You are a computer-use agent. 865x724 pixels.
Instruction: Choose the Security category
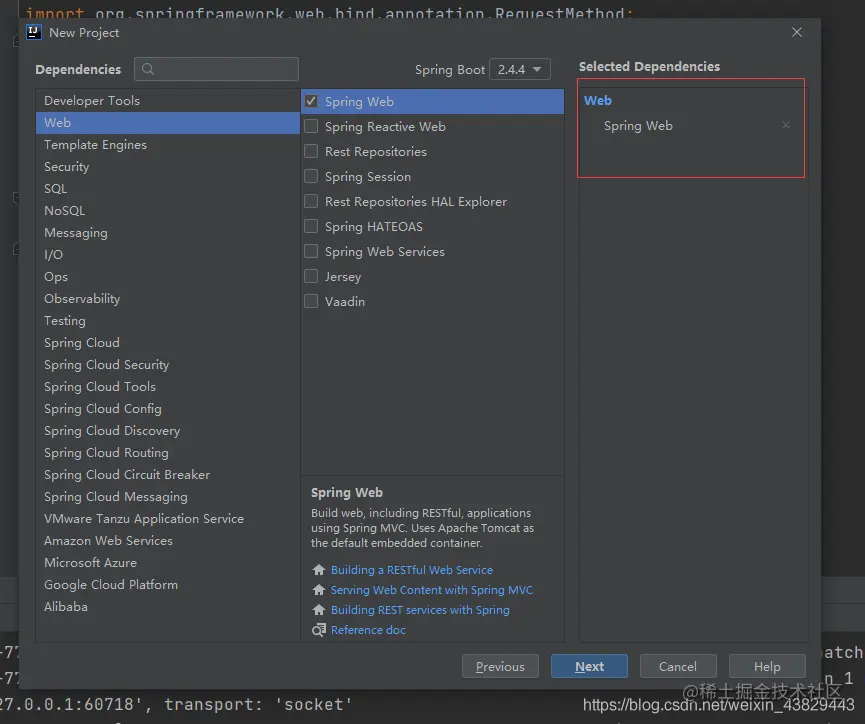click(x=168, y=167)
